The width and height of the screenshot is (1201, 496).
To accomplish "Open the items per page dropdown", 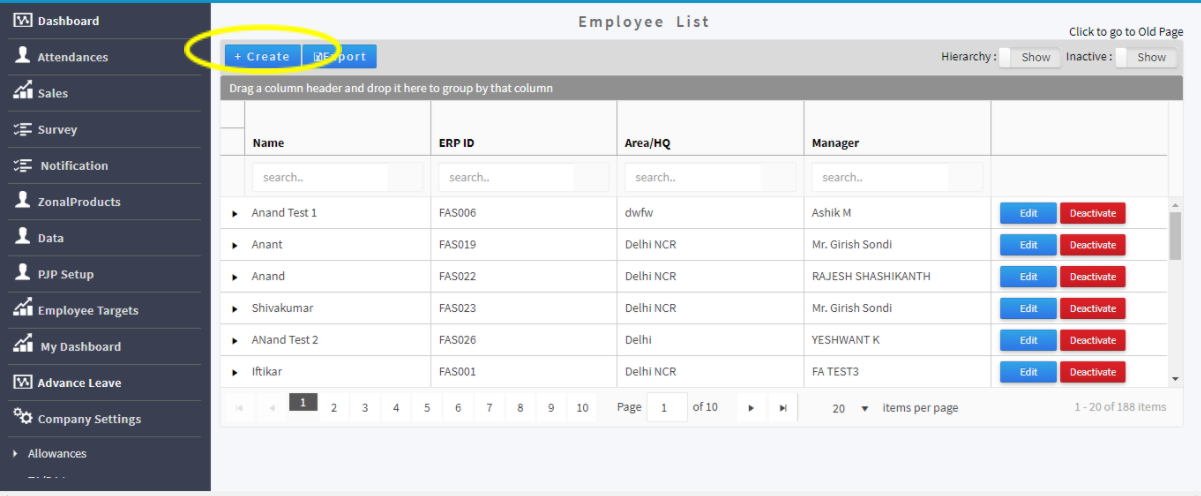I will pos(850,408).
